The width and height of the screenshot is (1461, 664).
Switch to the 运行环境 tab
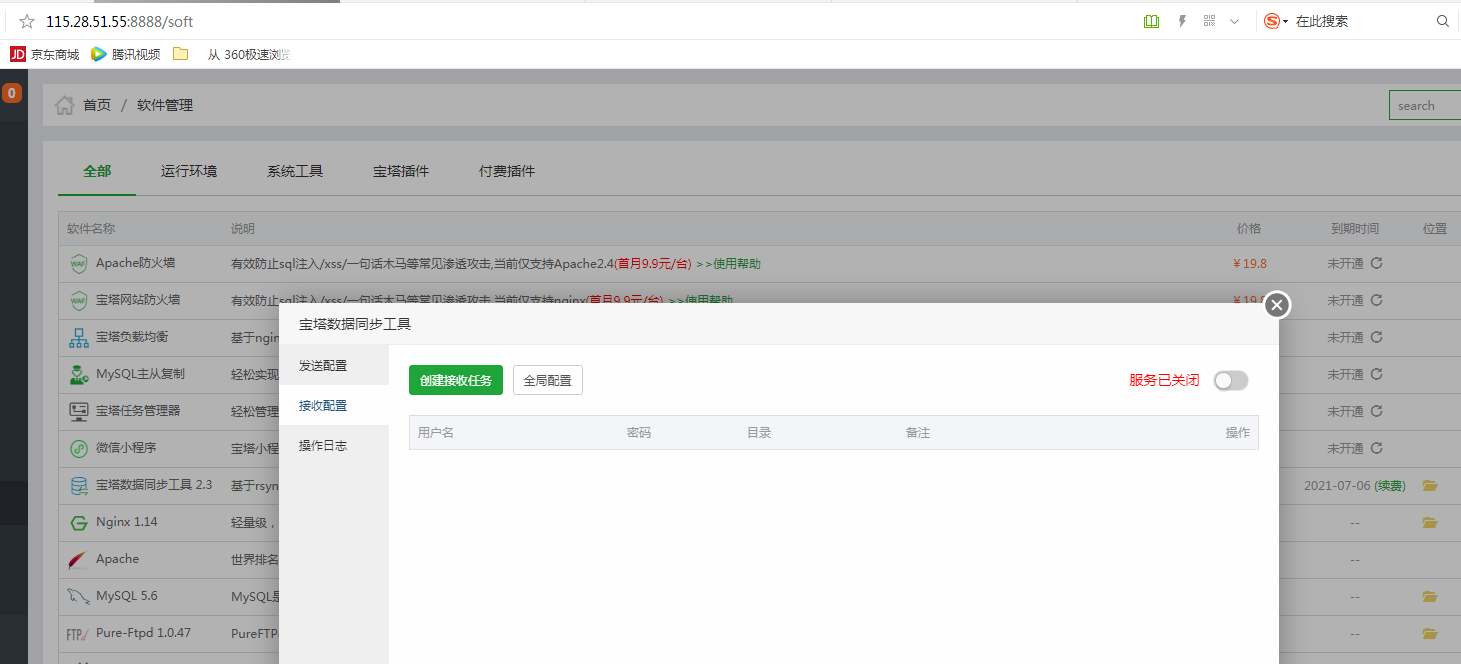coord(189,171)
